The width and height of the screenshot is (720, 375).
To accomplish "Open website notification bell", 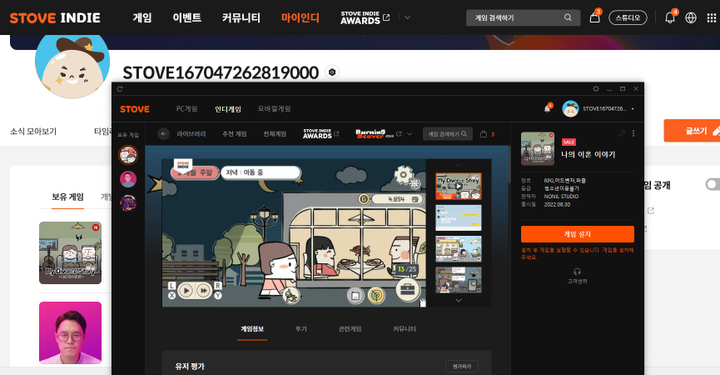I will (670, 18).
